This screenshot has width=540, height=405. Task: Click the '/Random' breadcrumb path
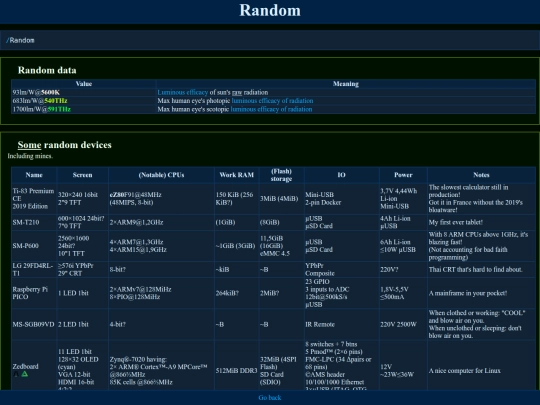tap(20, 40)
